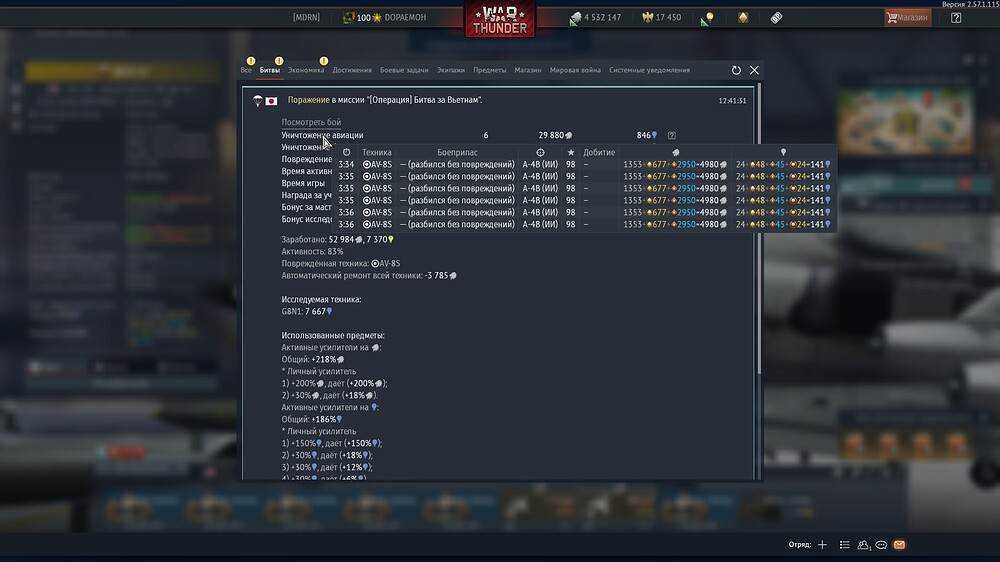Switch to the Все tab
Image resolution: width=1000 pixels, height=562 pixels.
246,70
